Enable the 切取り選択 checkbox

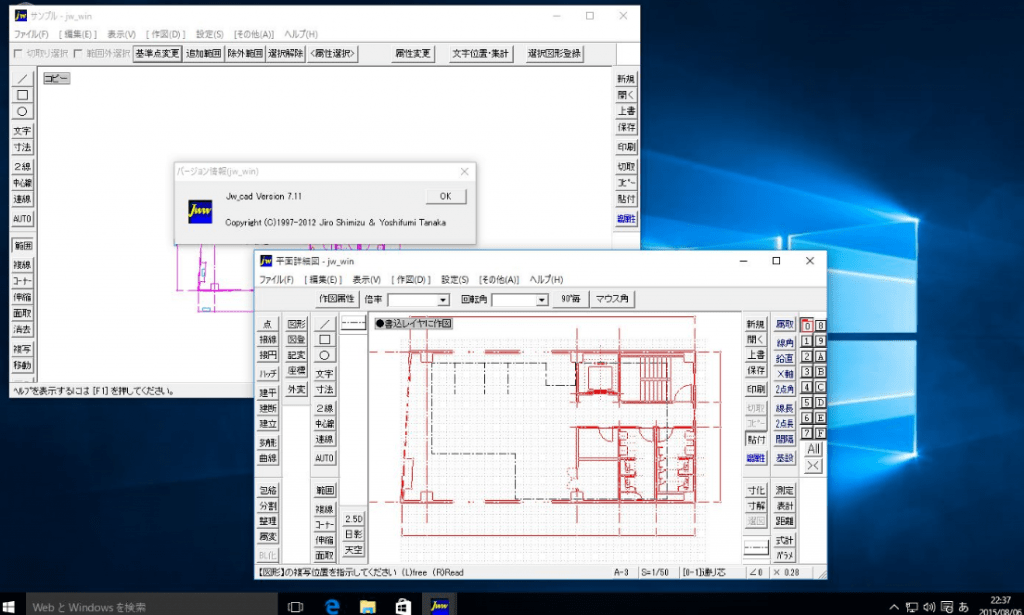click(17, 52)
